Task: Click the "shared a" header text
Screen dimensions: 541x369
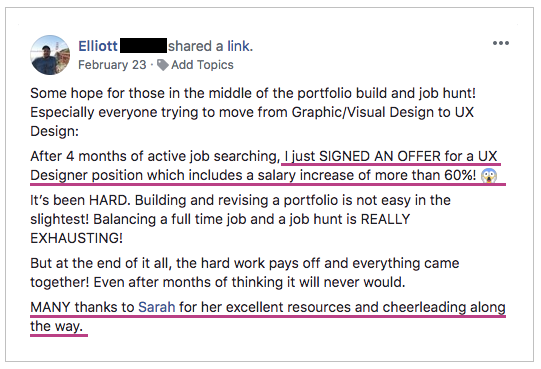Action: [x=196, y=46]
